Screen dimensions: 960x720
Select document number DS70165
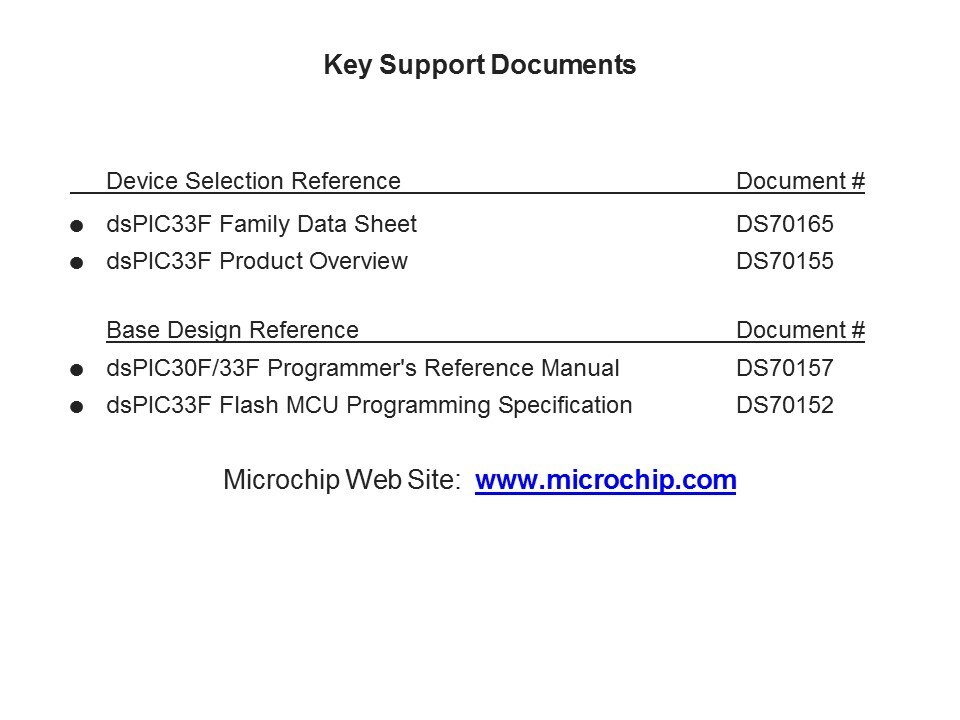tap(784, 225)
